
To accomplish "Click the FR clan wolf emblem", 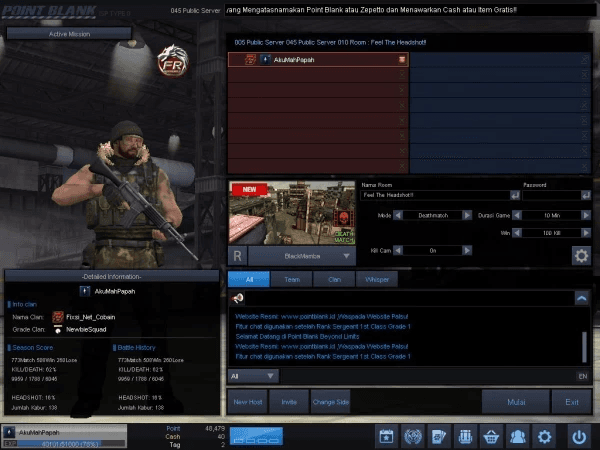I will pyautogui.click(x=173, y=61).
